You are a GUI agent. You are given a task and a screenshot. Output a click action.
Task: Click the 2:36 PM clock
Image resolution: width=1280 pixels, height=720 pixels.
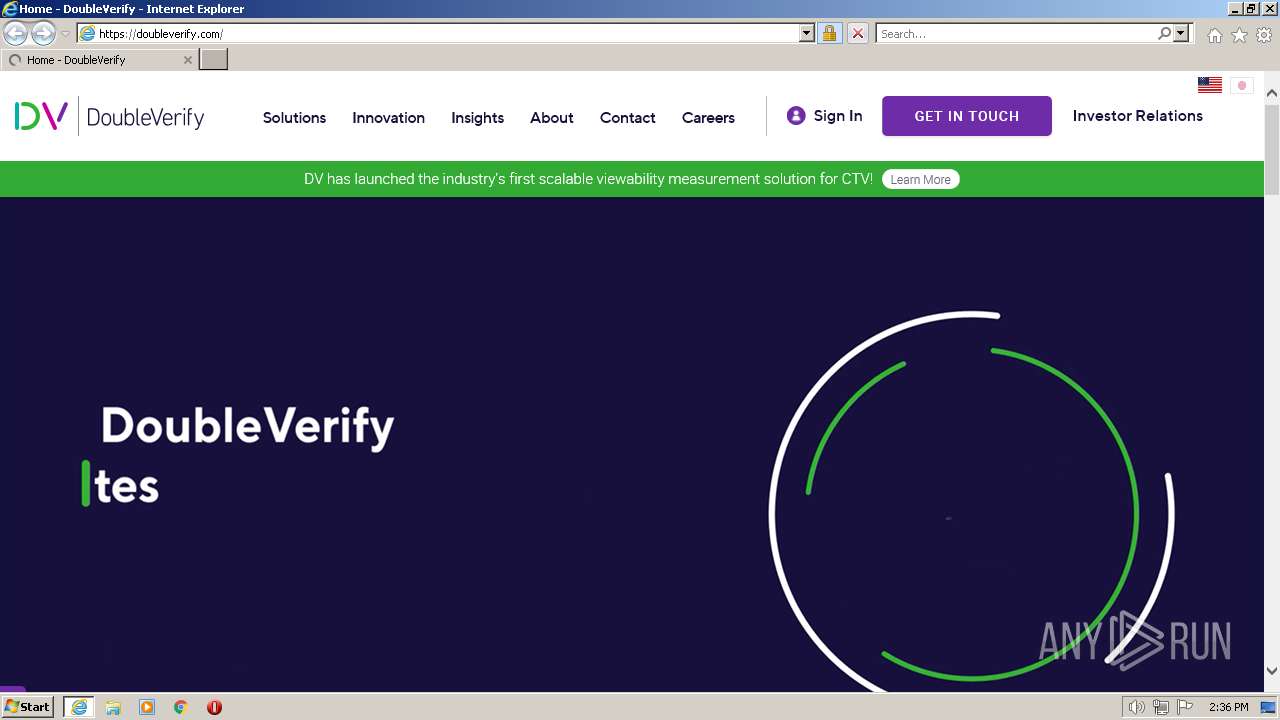click(x=1228, y=707)
